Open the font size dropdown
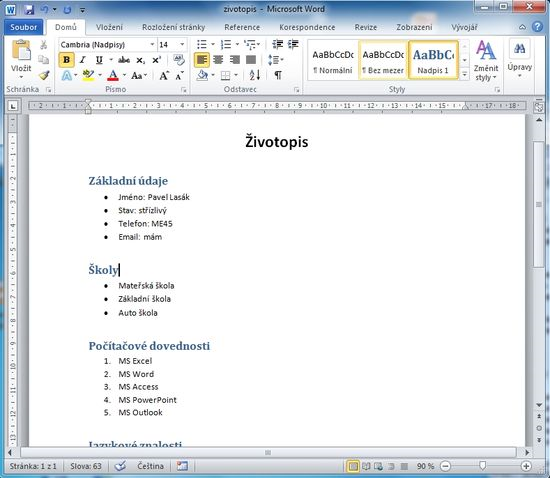The height and width of the screenshot is (478, 550). 182,45
